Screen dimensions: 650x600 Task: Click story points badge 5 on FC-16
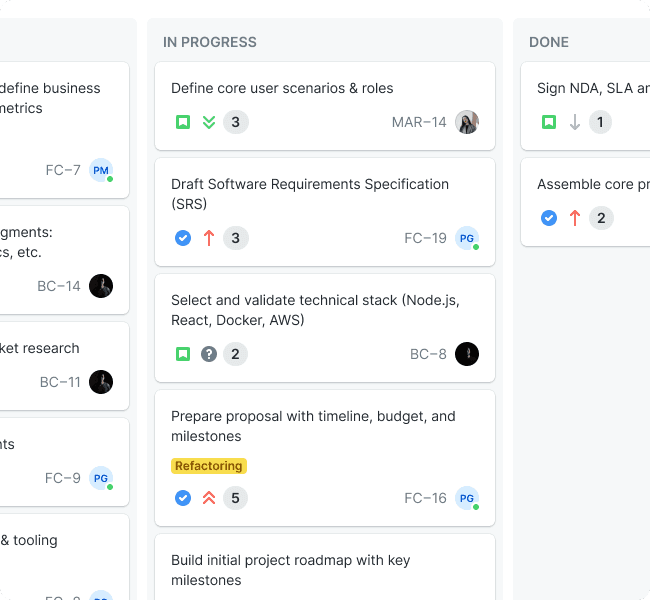[235, 498]
